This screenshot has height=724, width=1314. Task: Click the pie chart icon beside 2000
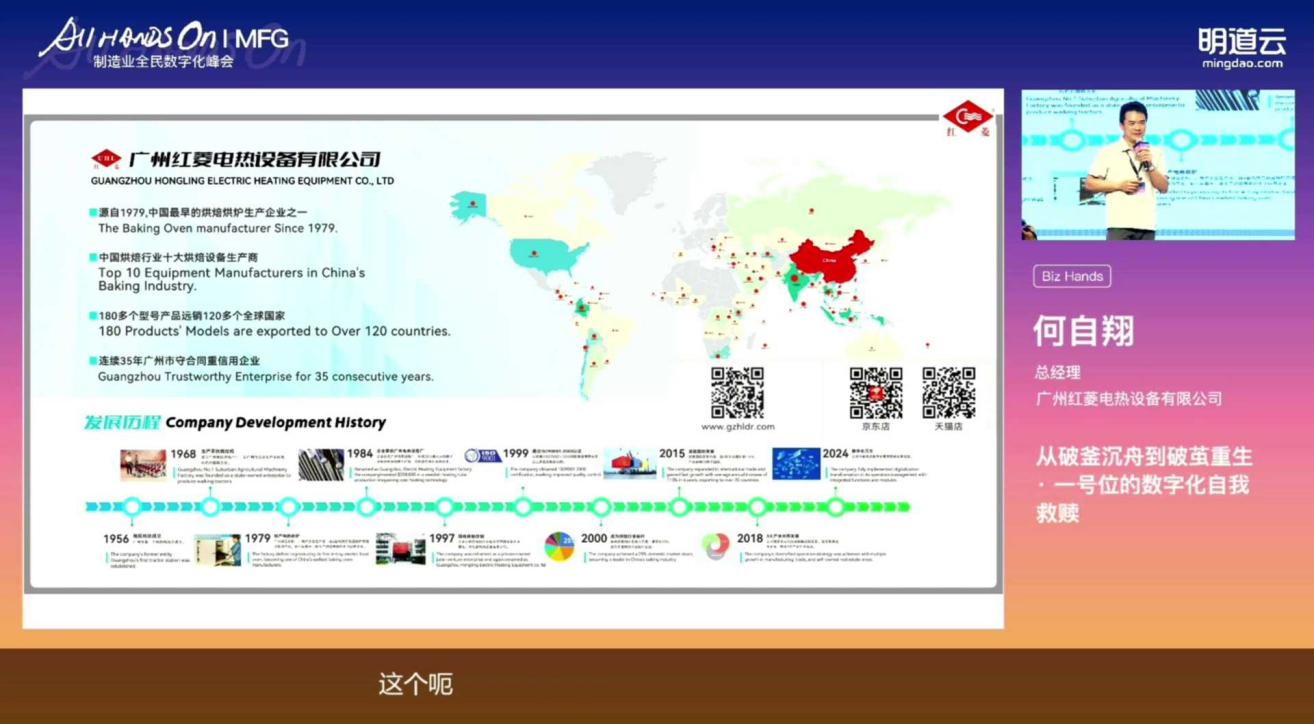click(x=559, y=546)
